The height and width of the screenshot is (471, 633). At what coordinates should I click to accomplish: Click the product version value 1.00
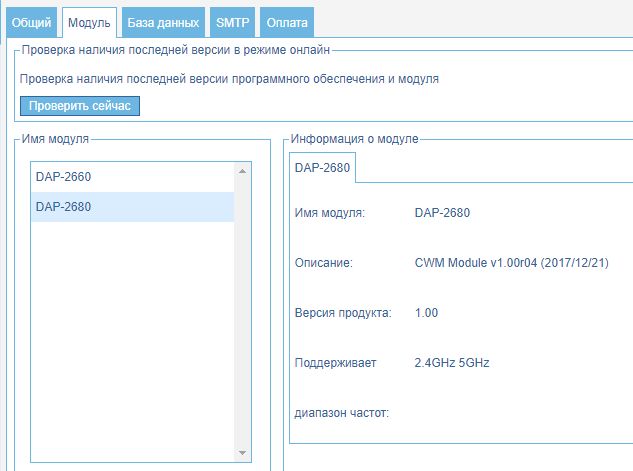426,313
